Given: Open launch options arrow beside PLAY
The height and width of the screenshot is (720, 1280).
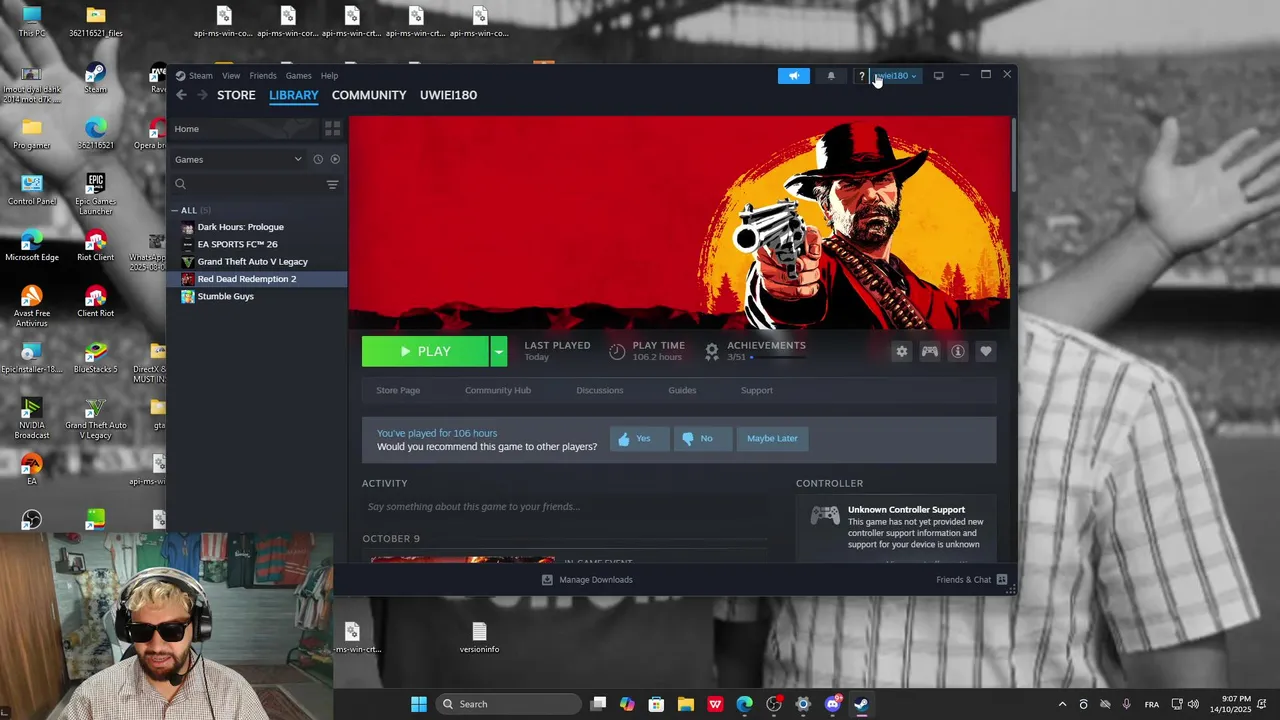Looking at the screenshot, I should pos(499,351).
